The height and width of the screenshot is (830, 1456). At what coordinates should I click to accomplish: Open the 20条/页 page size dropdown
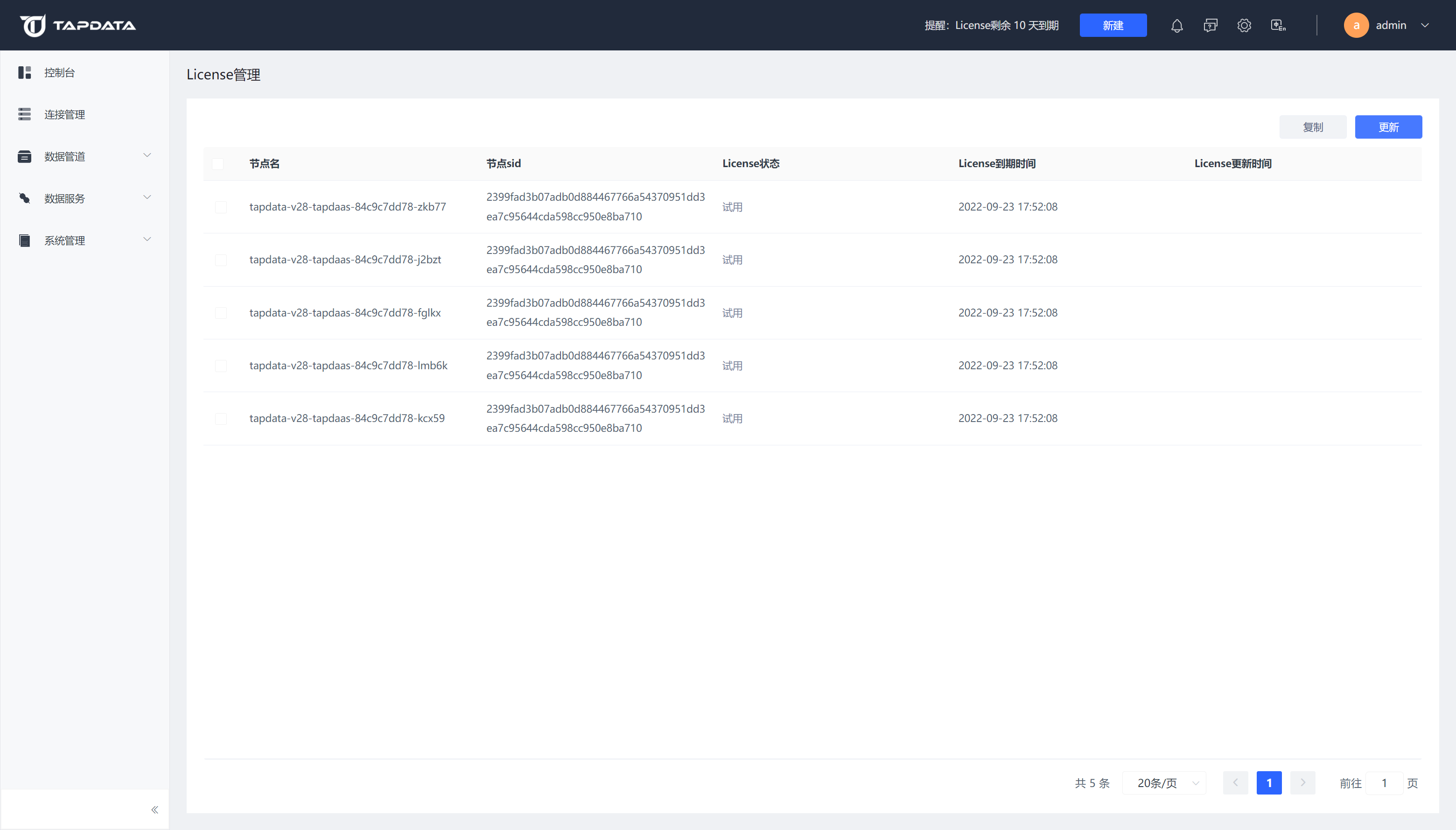click(1164, 783)
